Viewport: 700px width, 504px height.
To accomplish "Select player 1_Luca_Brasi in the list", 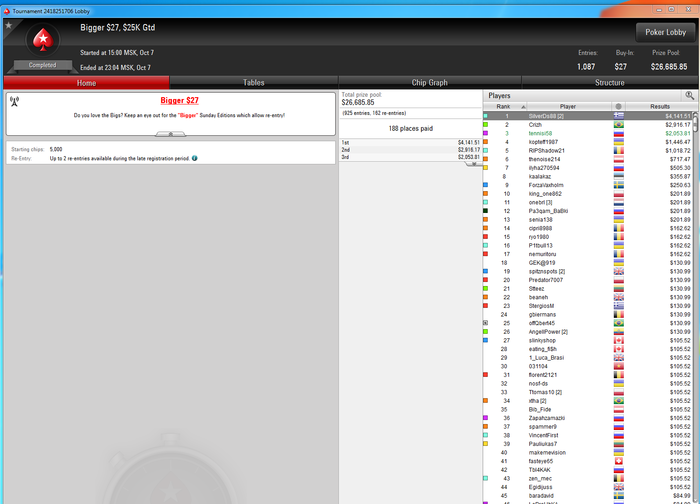I will [588, 358].
